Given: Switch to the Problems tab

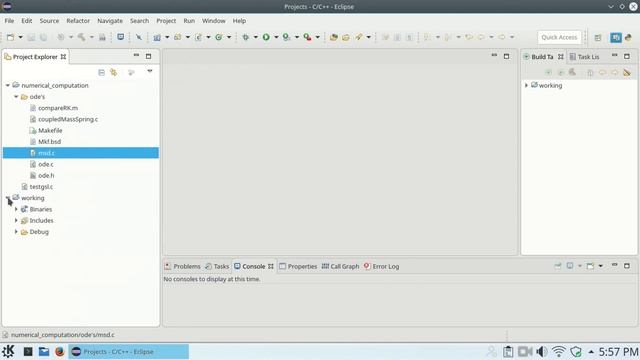Looking at the screenshot, I should [x=182, y=266].
